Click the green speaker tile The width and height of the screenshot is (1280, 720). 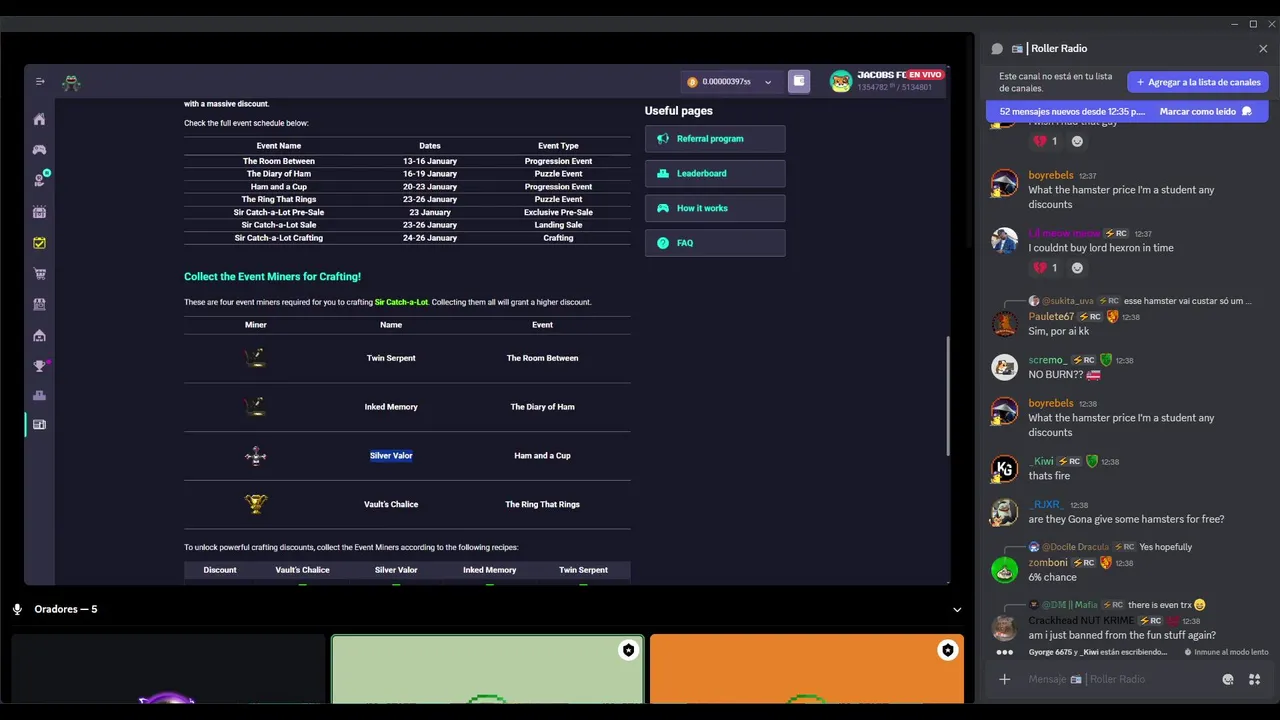(488, 668)
